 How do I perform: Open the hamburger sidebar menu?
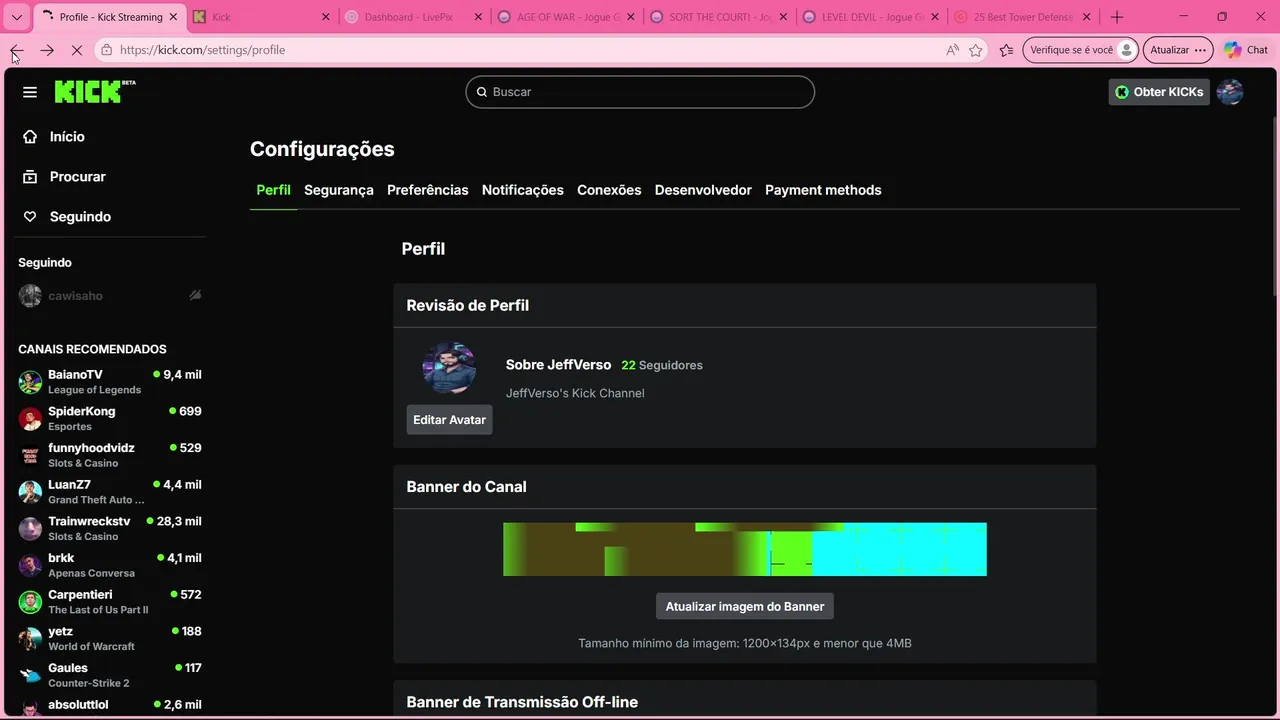[30, 92]
